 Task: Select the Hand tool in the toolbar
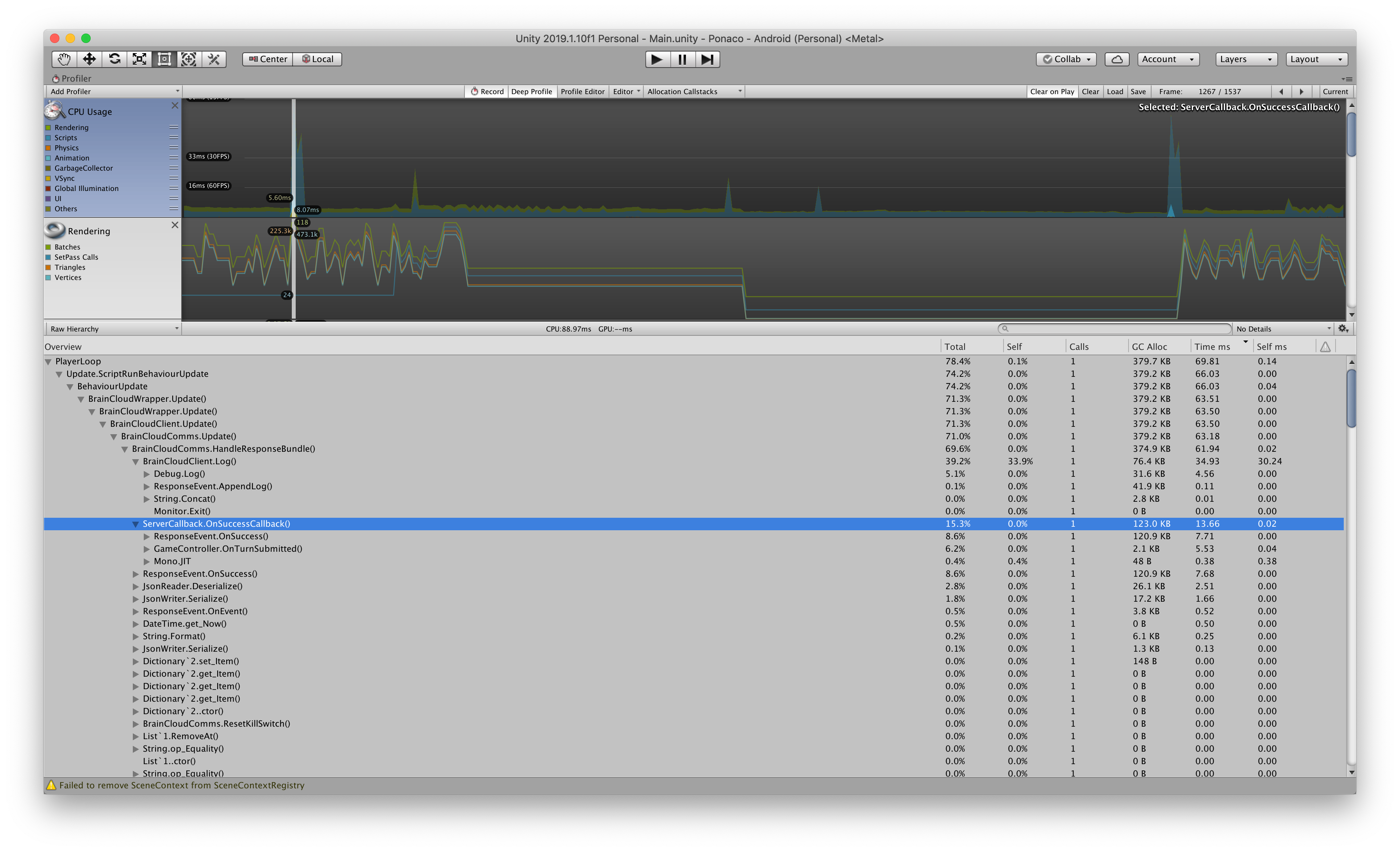coord(64,59)
